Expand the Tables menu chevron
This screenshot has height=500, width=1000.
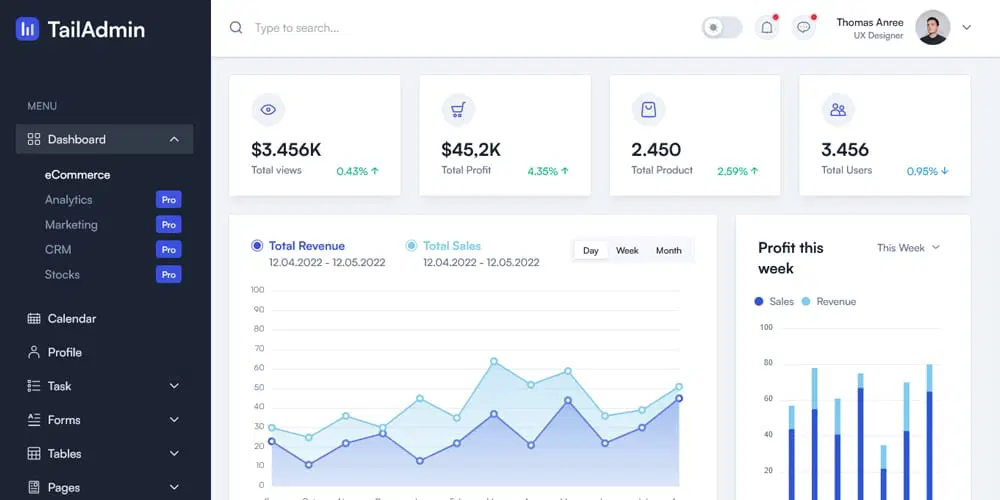coord(174,453)
